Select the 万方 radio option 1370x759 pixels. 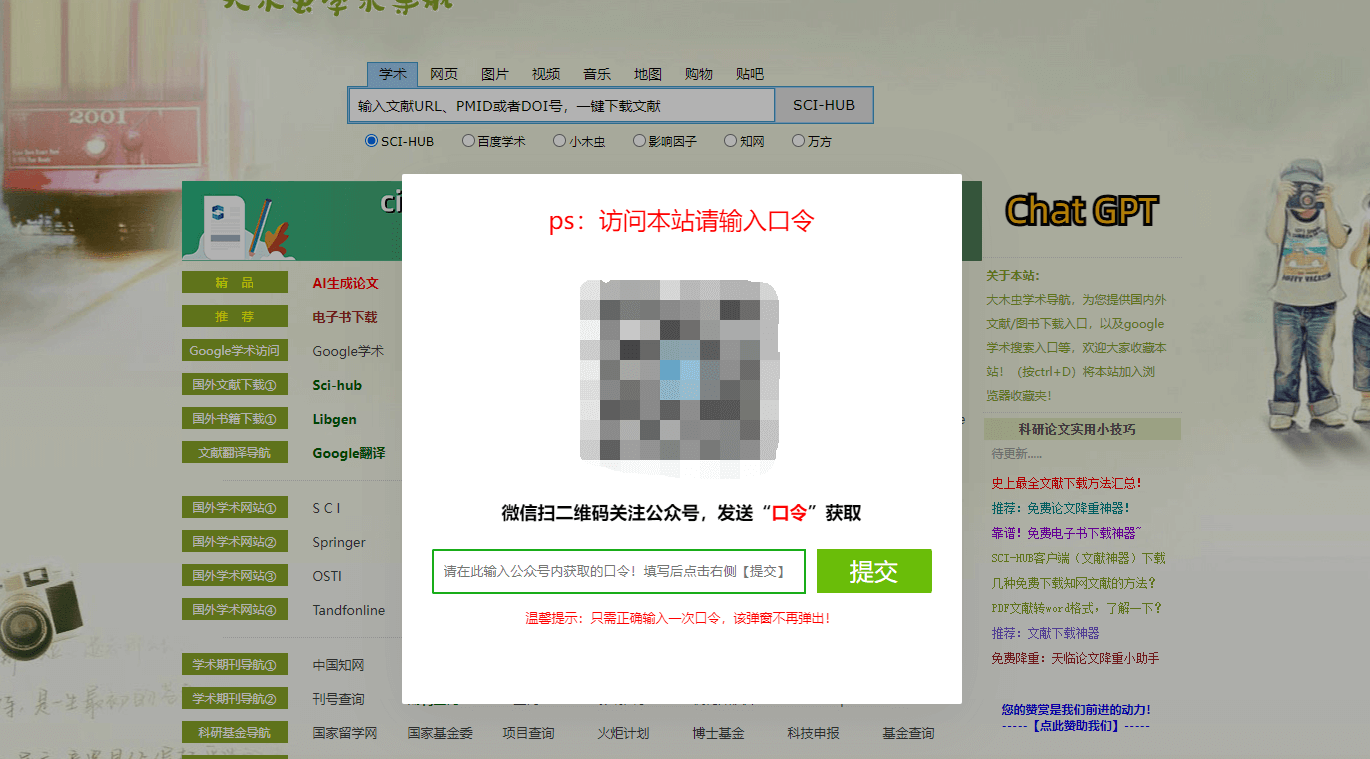pos(798,141)
